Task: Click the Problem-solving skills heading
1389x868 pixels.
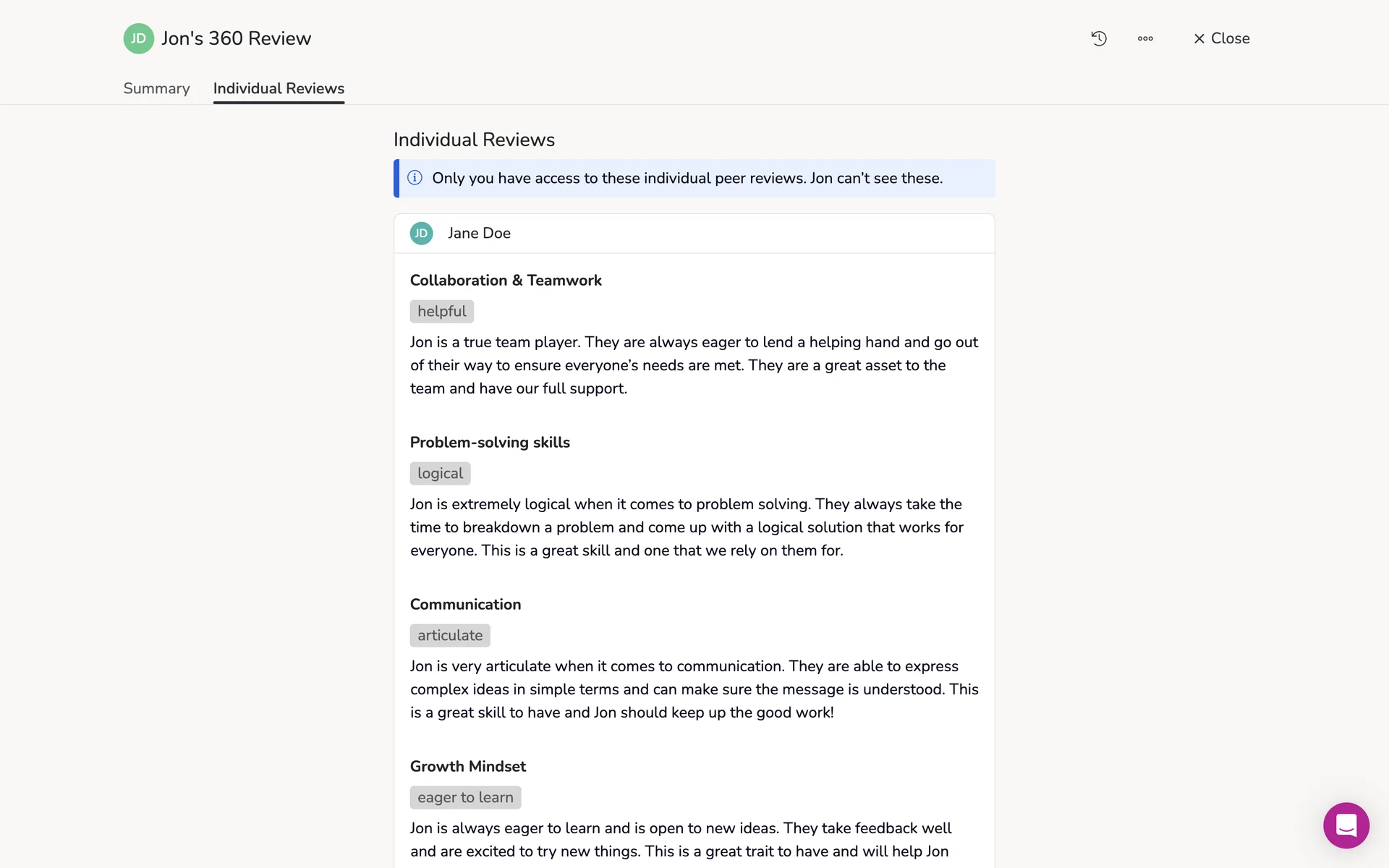Action: coord(490,442)
